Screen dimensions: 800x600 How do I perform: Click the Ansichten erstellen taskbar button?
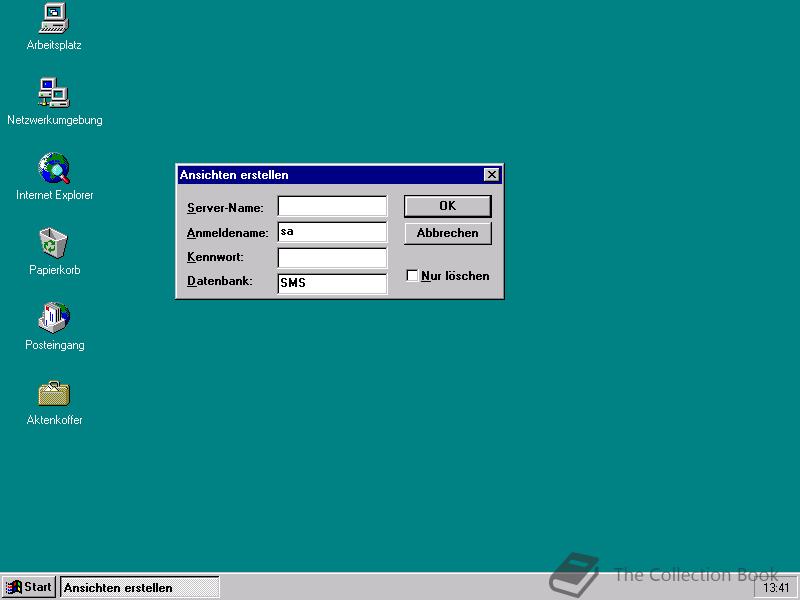[139, 587]
